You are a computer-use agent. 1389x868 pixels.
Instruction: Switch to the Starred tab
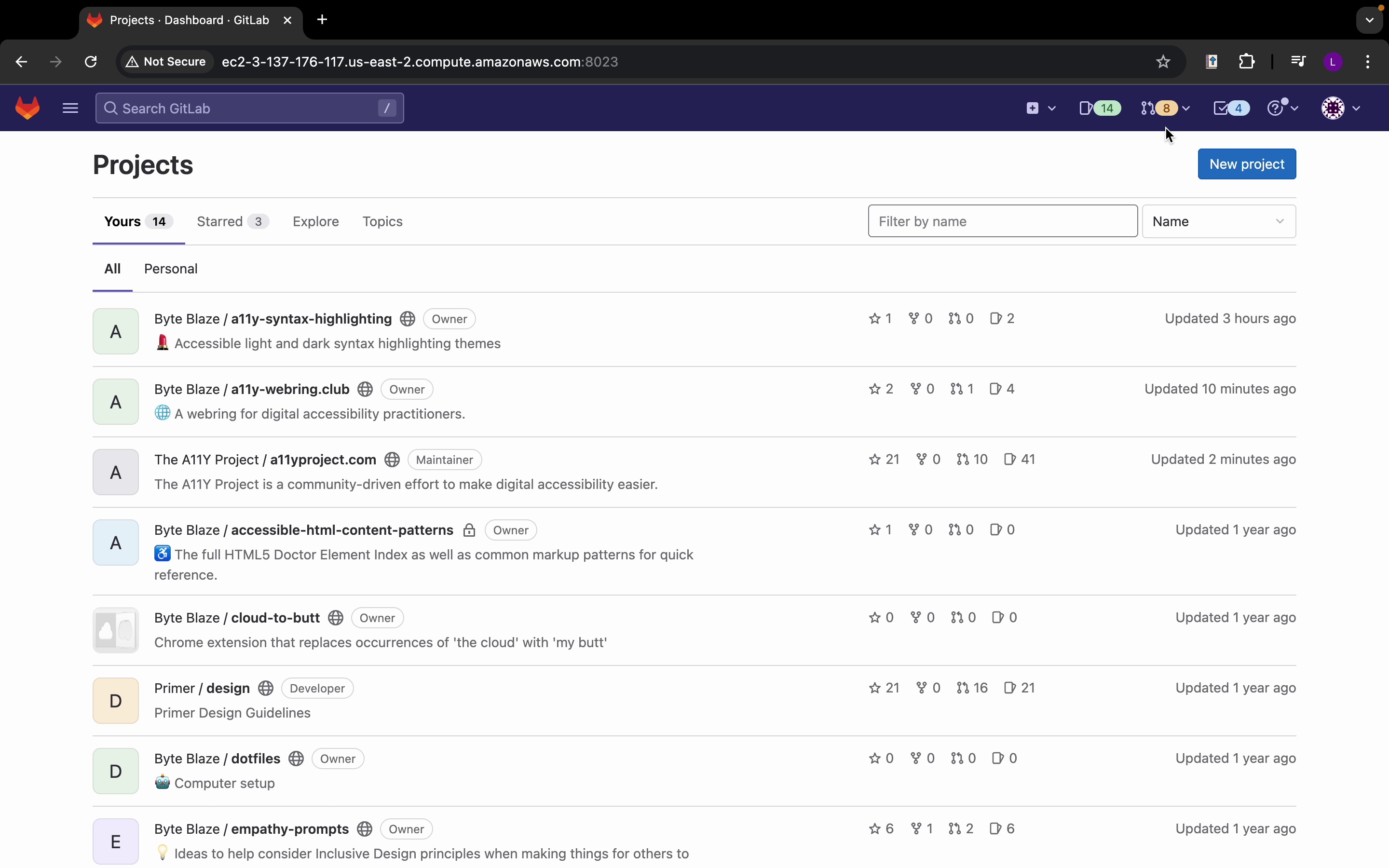232,222
